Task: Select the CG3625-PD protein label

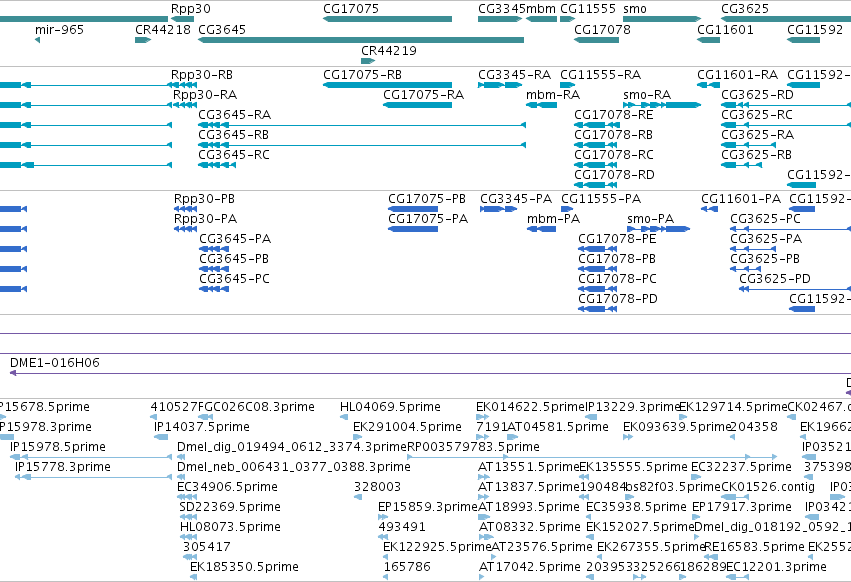Action: 775,279
